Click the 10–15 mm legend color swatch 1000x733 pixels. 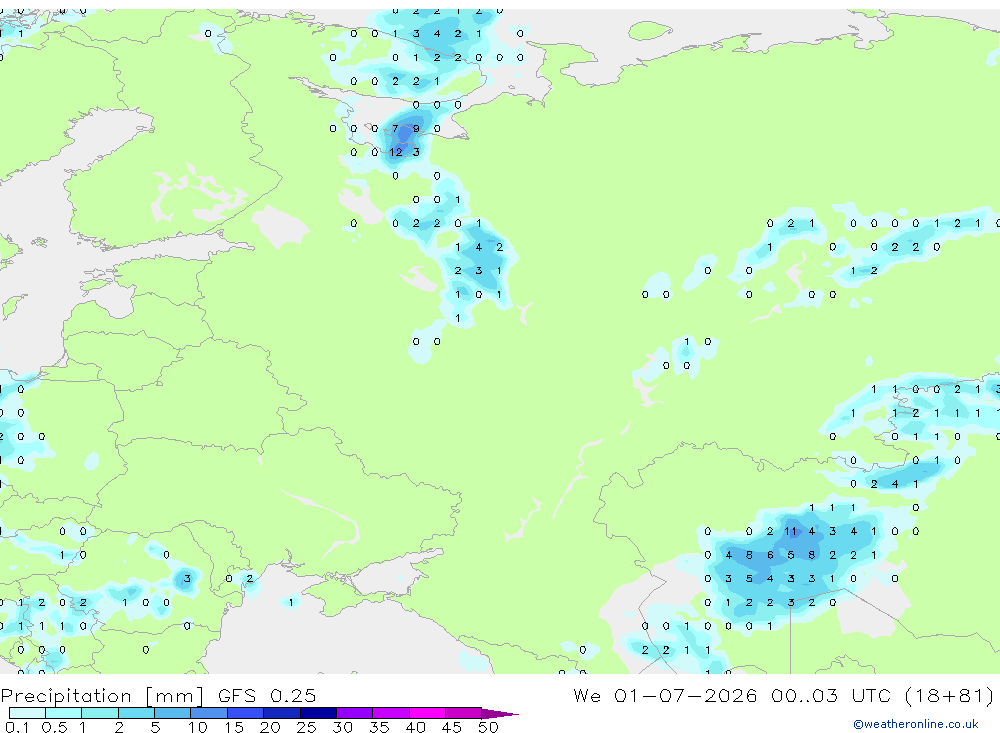(x=209, y=713)
